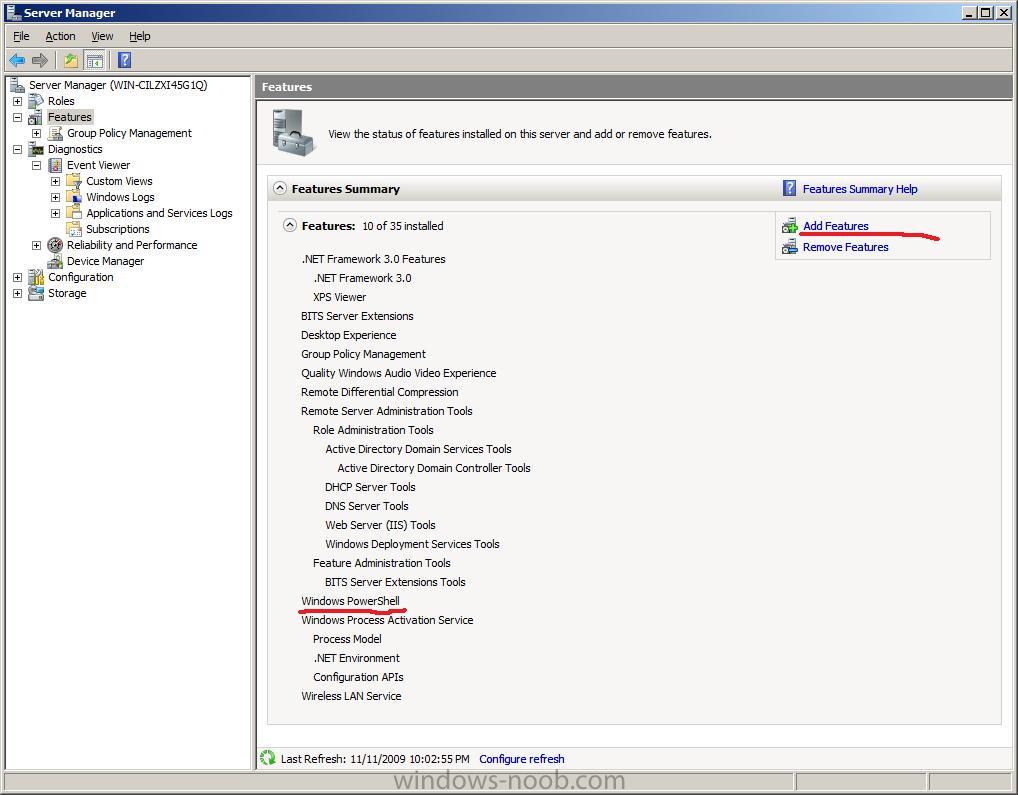Collapse the Features tree node

tap(18, 117)
